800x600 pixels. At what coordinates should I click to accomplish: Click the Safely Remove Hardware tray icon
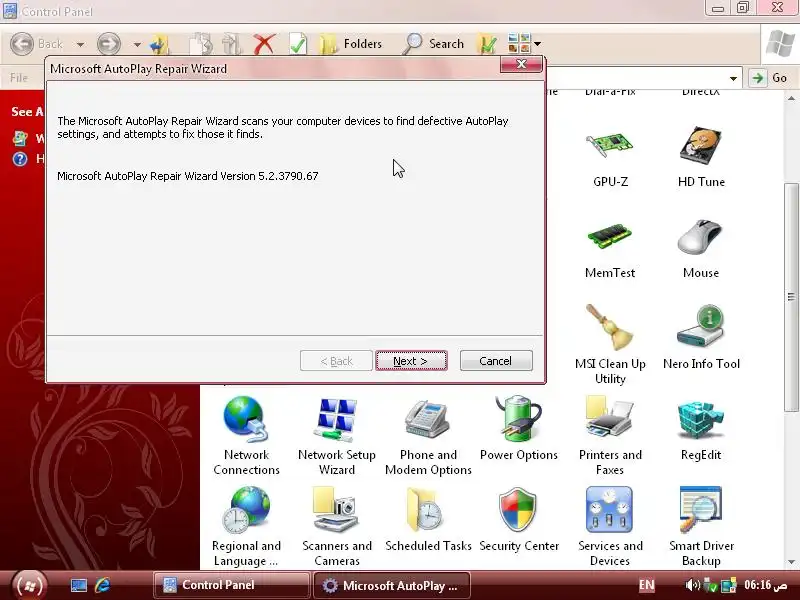click(710, 585)
